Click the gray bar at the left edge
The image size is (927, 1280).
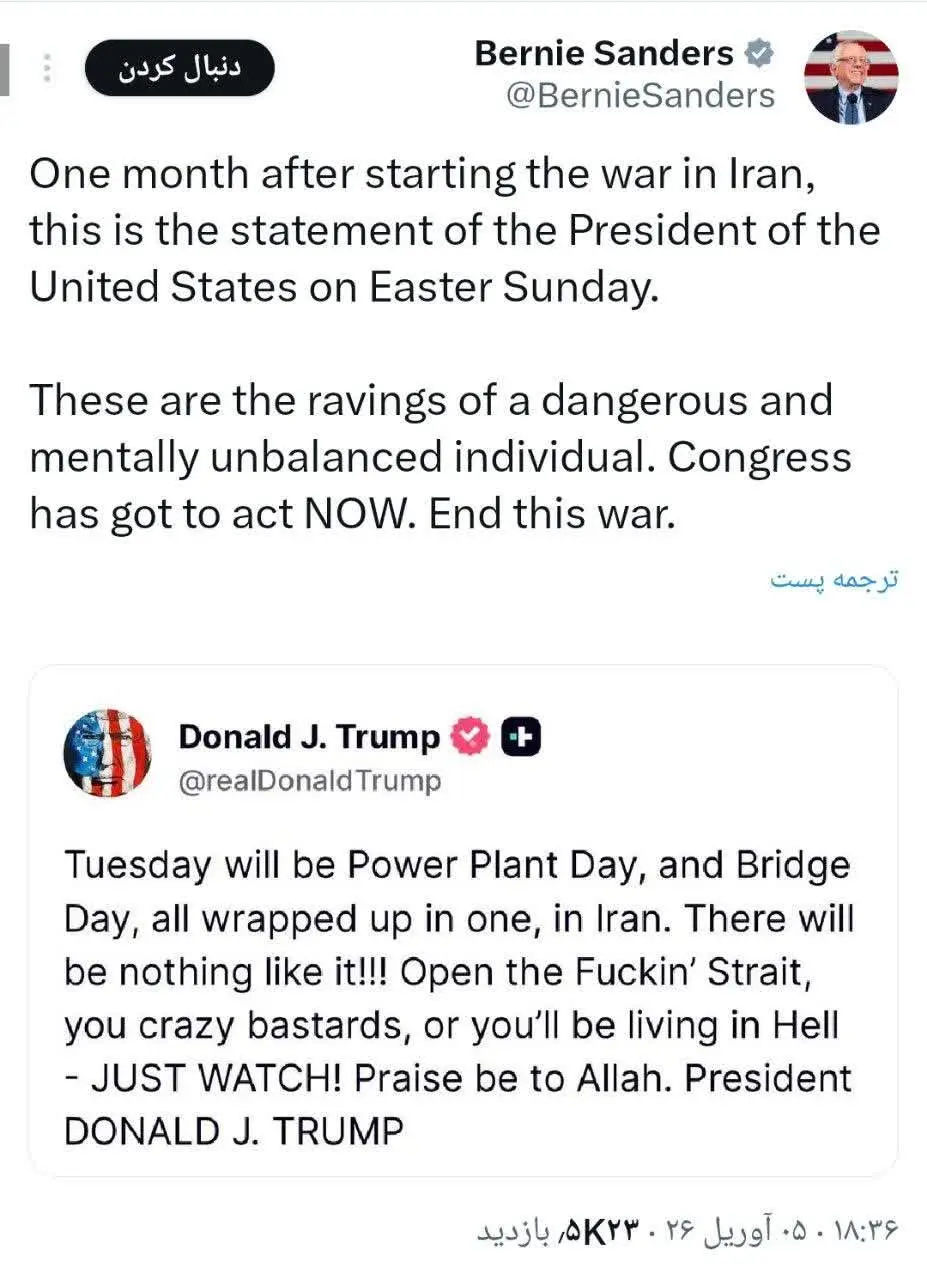(x=4, y=68)
